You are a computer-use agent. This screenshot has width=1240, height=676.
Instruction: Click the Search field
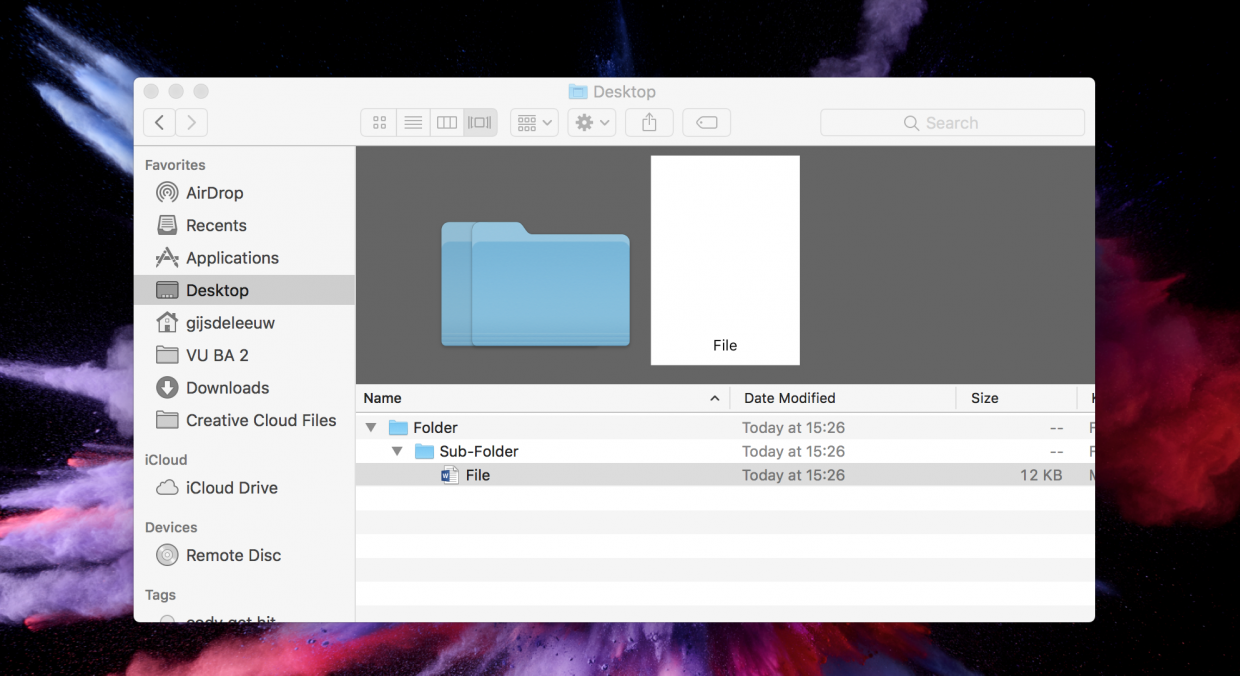(952, 123)
